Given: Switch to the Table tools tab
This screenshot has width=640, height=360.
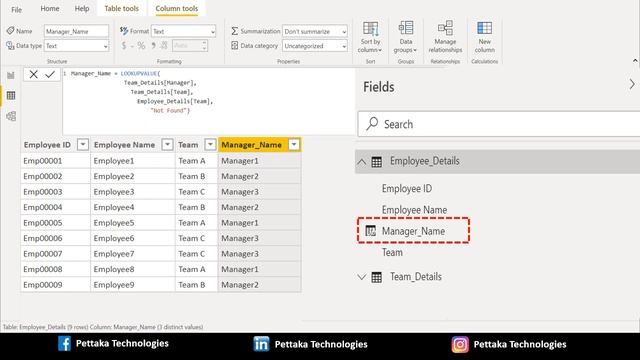Looking at the screenshot, I should [x=121, y=9].
